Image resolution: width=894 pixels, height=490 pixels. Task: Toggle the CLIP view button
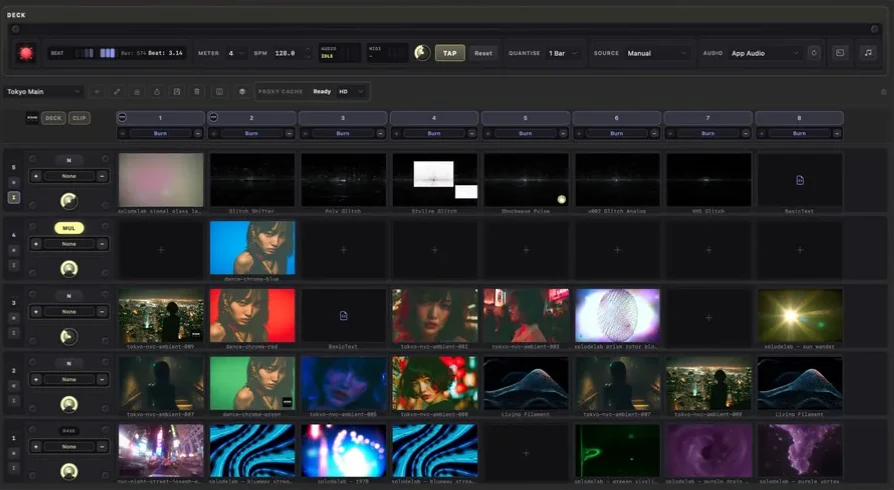[x=79, y=118]
